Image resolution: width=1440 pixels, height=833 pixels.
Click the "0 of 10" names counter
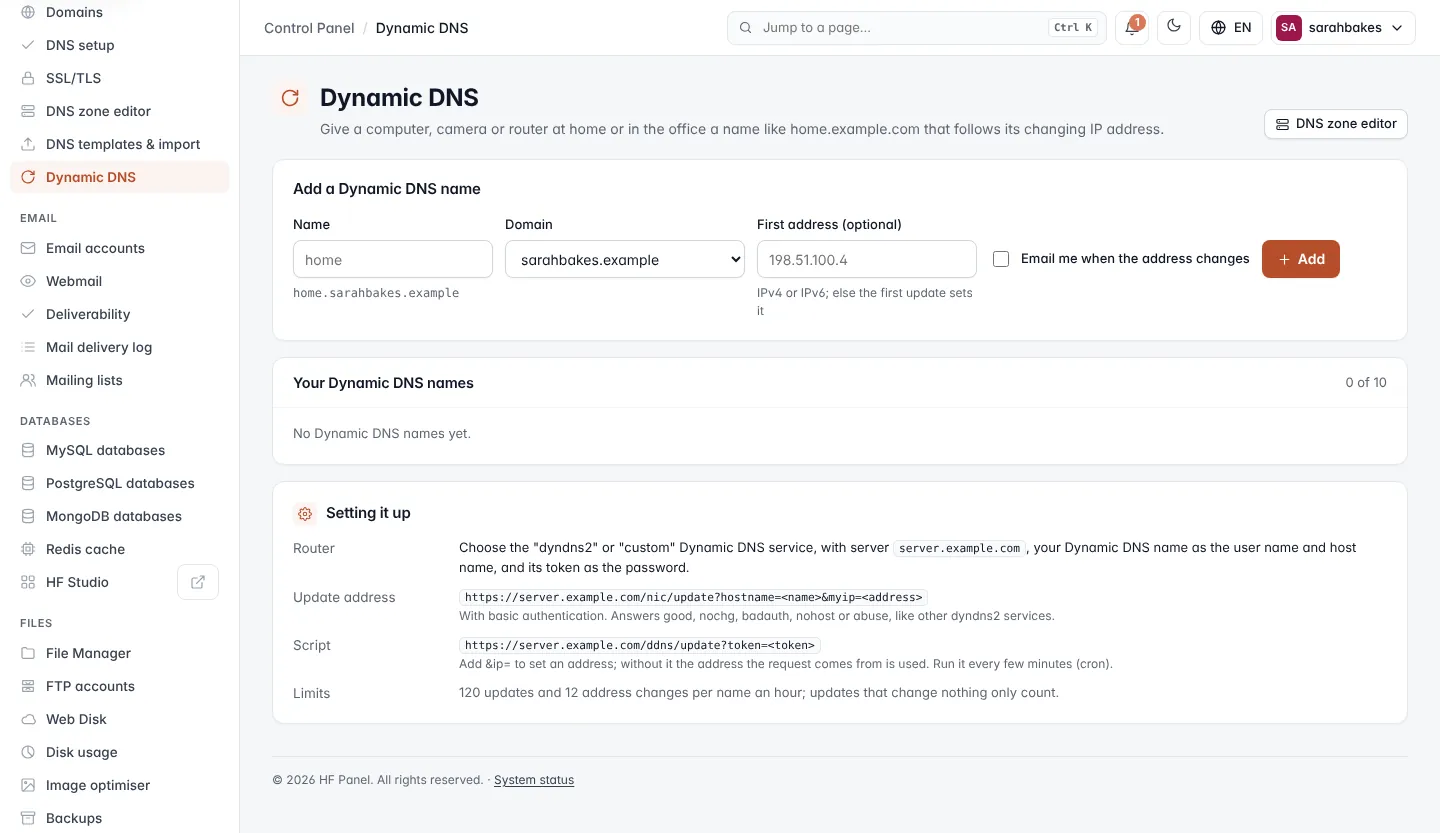pyautogui.click(x=1366, y=383)
